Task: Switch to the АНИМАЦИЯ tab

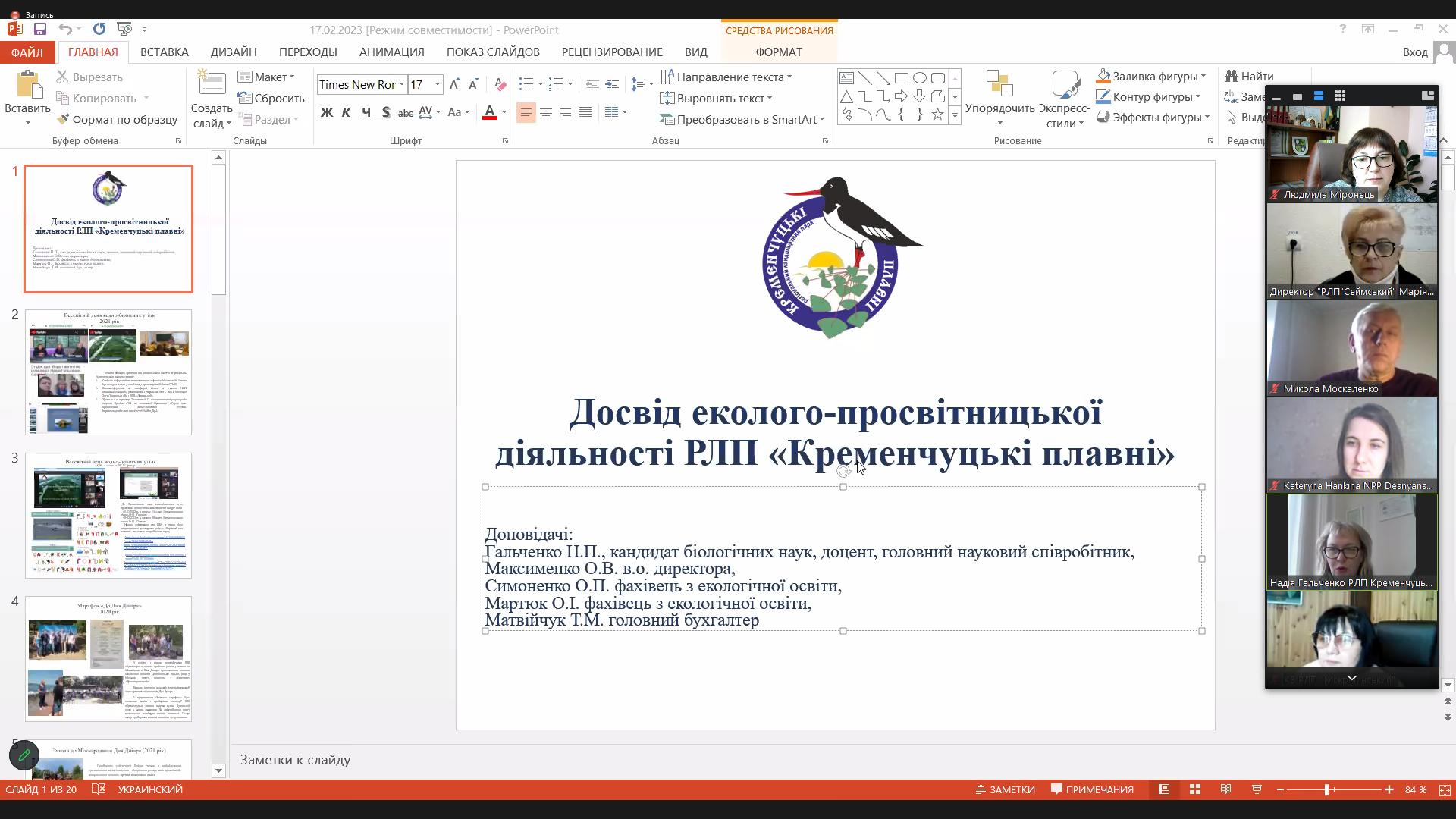Action: 391,52
